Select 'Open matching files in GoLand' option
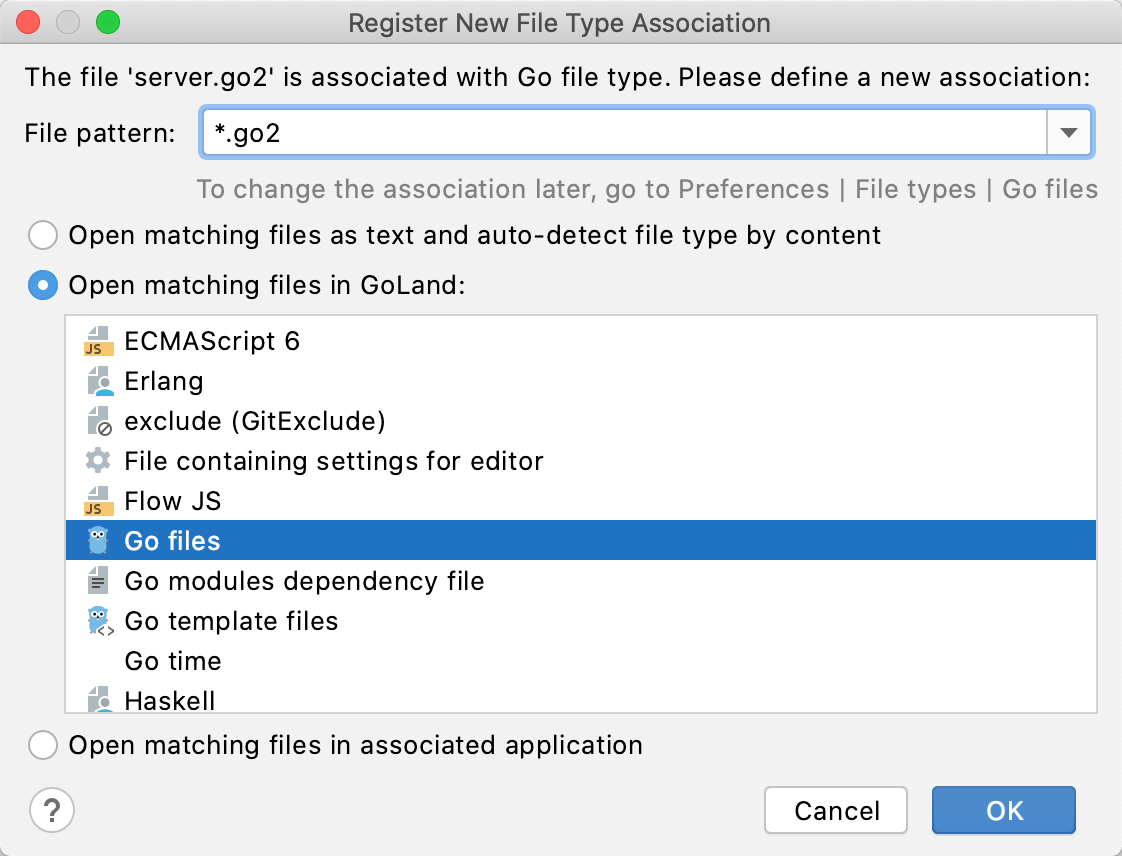Viewport: 1122px width, 856px height. point(42,285)
